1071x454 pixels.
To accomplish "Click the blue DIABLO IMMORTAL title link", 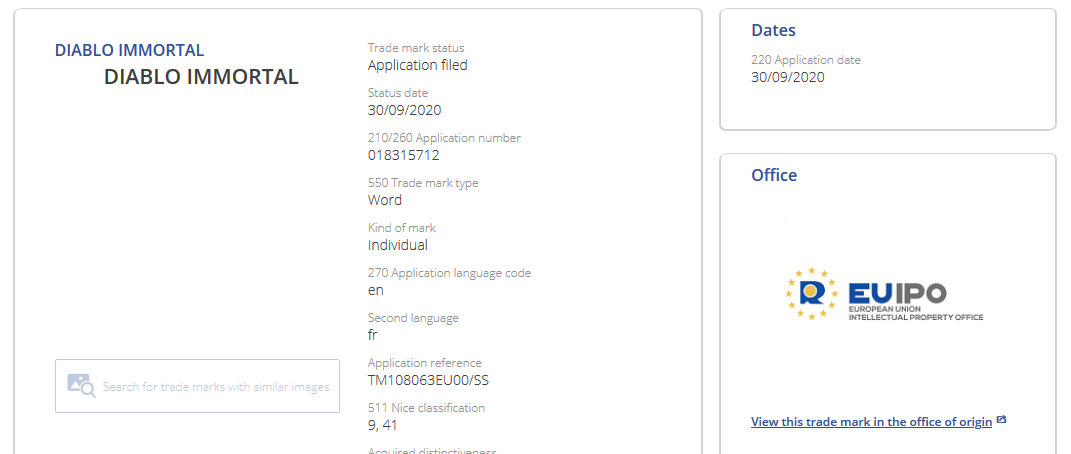I will (129, 50).
